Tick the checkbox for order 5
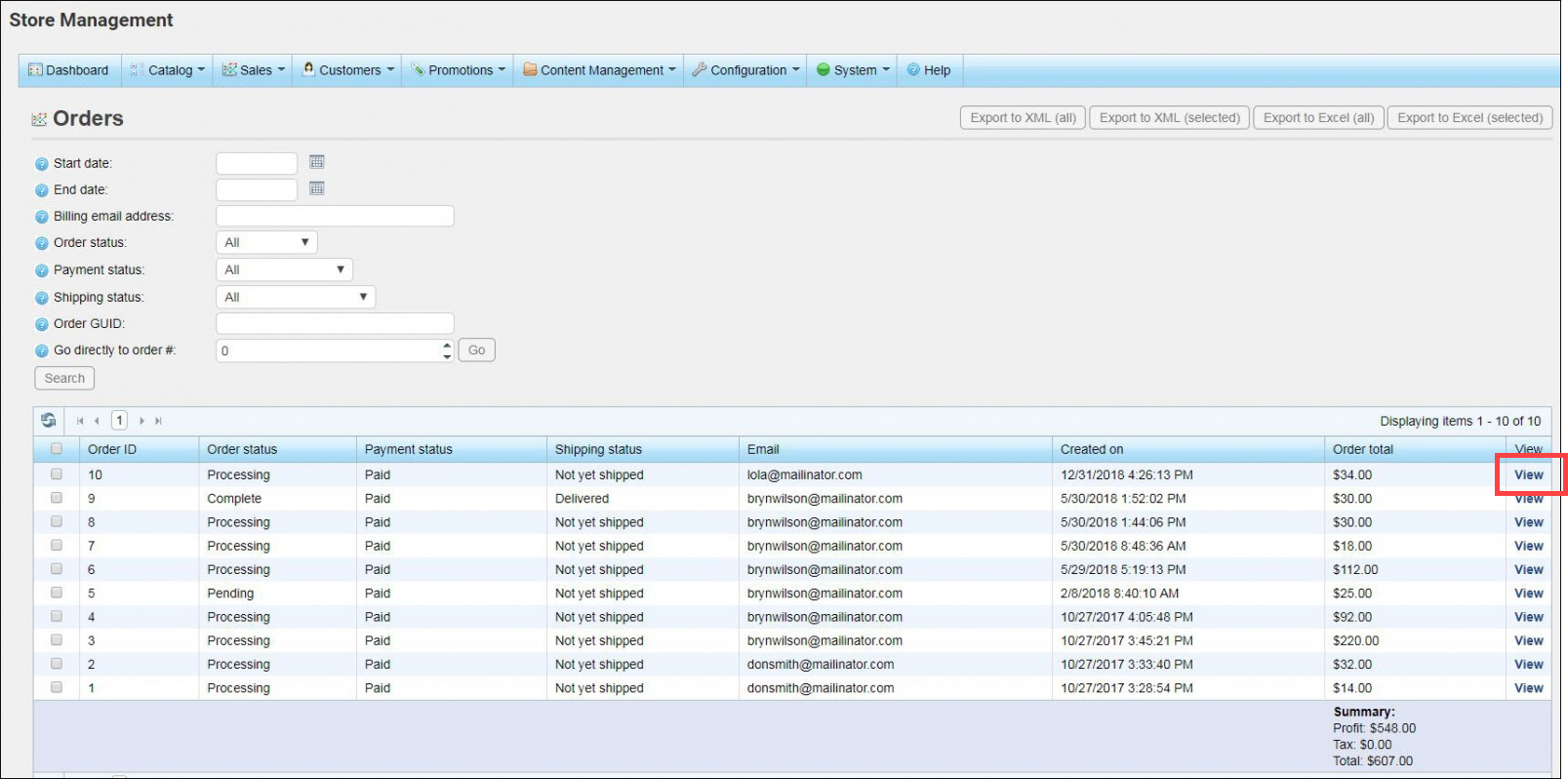1568x779 pixels. tap(57, 593)
